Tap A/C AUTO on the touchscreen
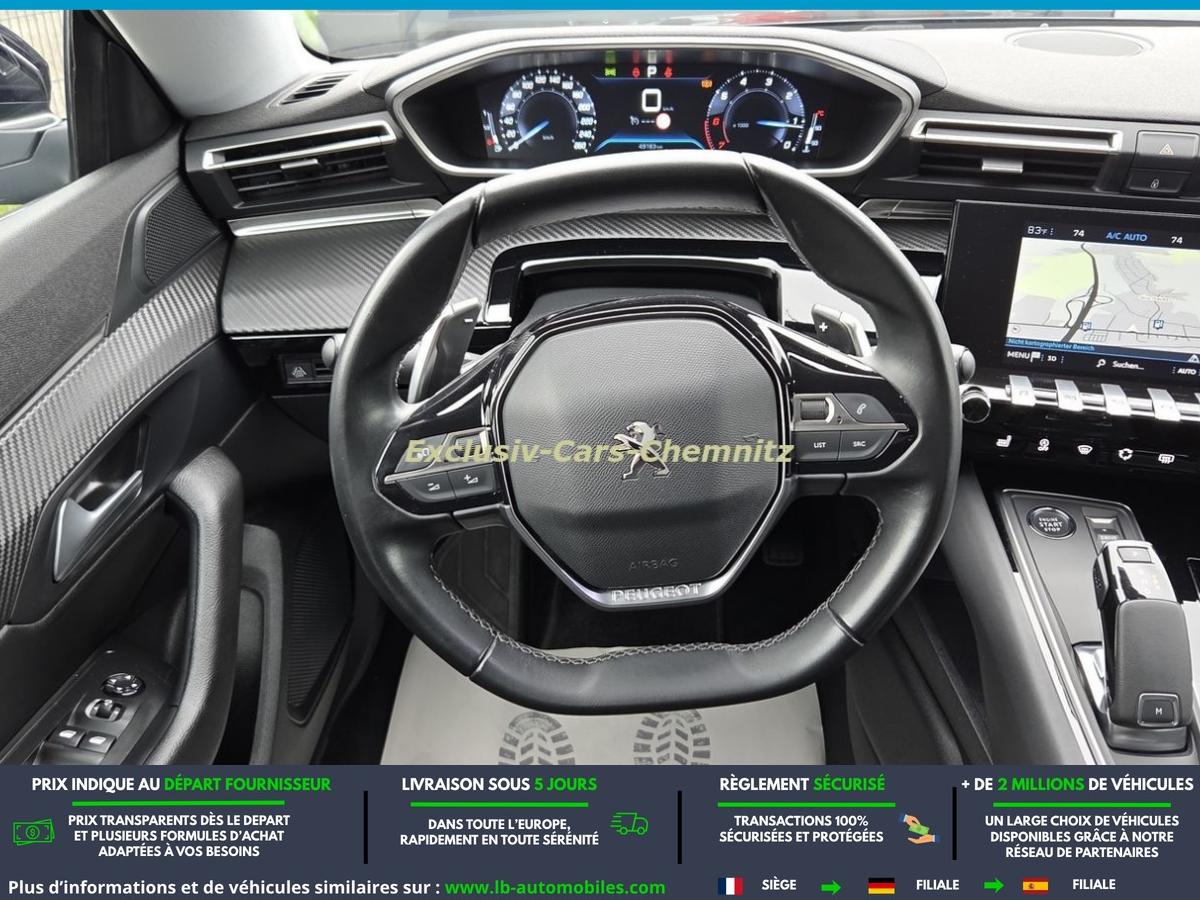Image resolution: width=1200 pixels, height=900 pixels. click(1126, 236)
